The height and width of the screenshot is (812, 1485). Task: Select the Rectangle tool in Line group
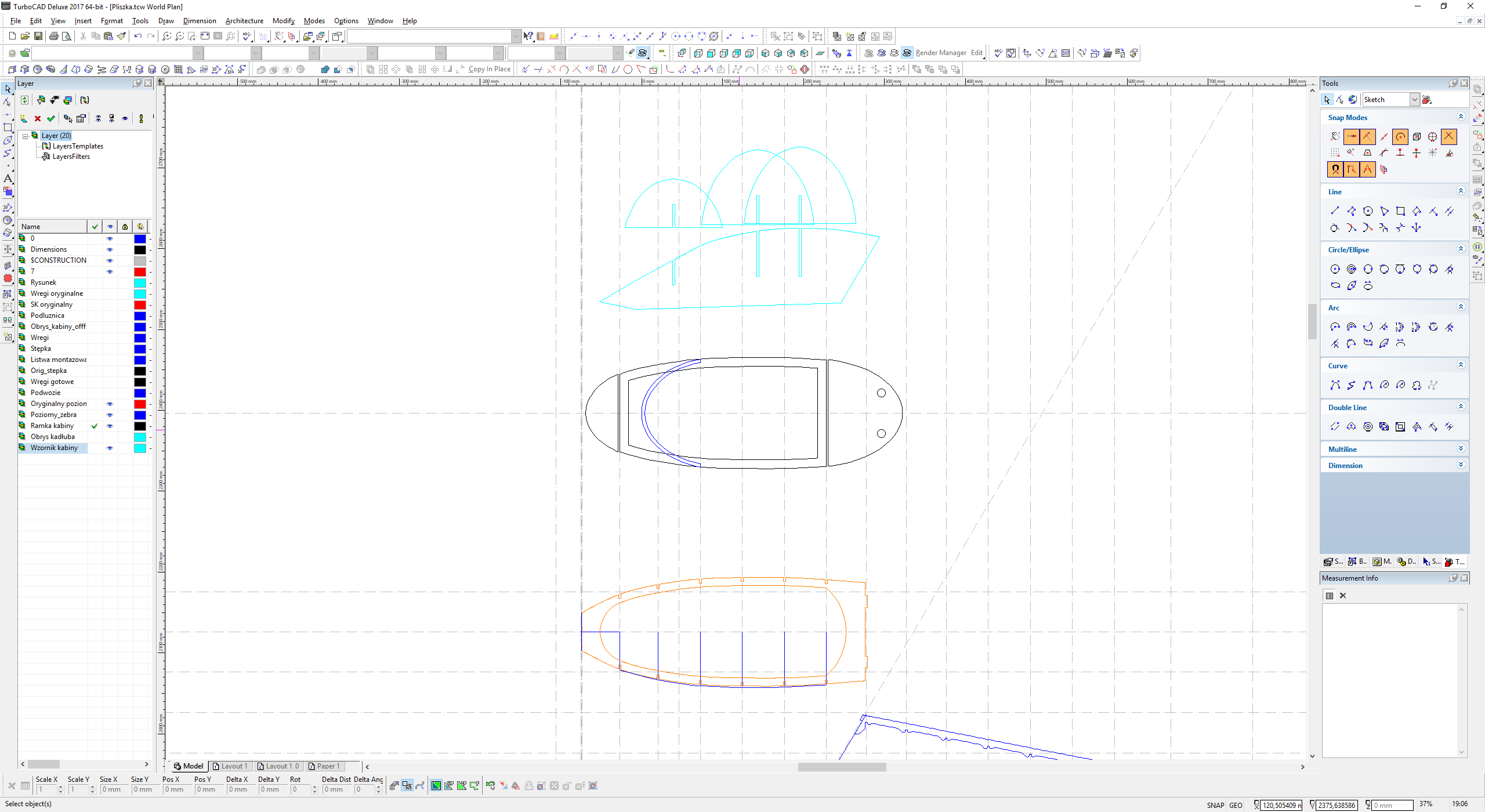point(1400,211)
